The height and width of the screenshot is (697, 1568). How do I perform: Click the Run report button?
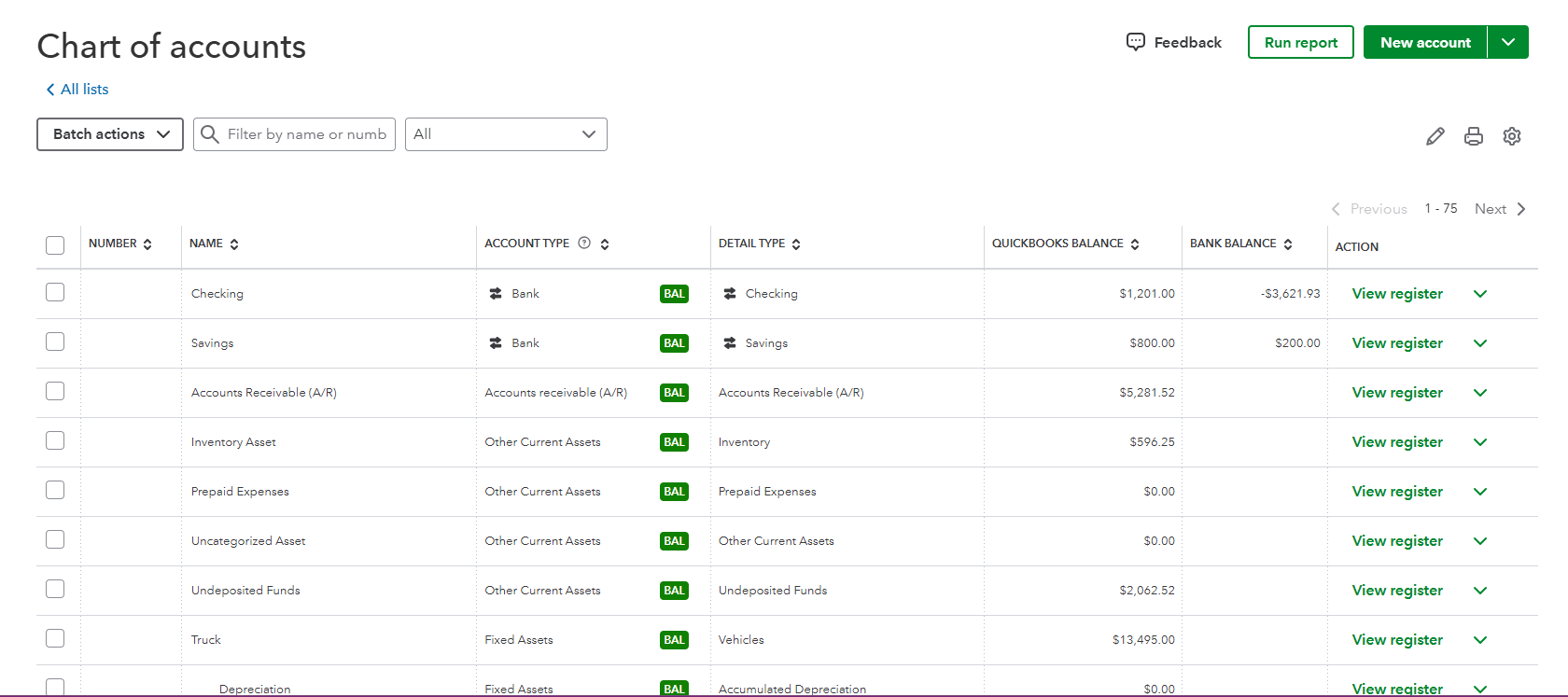tap(1300, 42)
